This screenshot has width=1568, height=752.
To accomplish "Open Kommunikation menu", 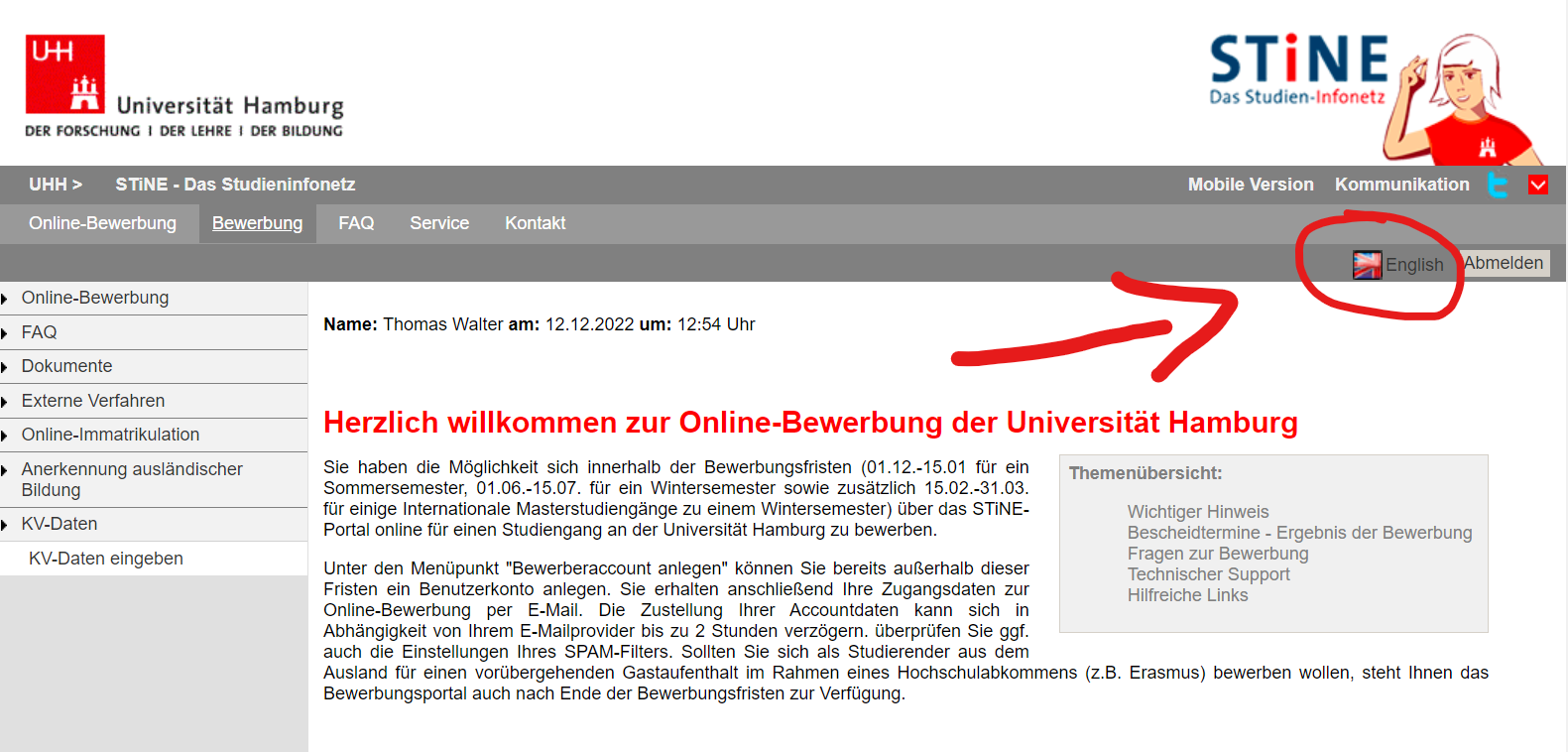I will coord(1401,185).
